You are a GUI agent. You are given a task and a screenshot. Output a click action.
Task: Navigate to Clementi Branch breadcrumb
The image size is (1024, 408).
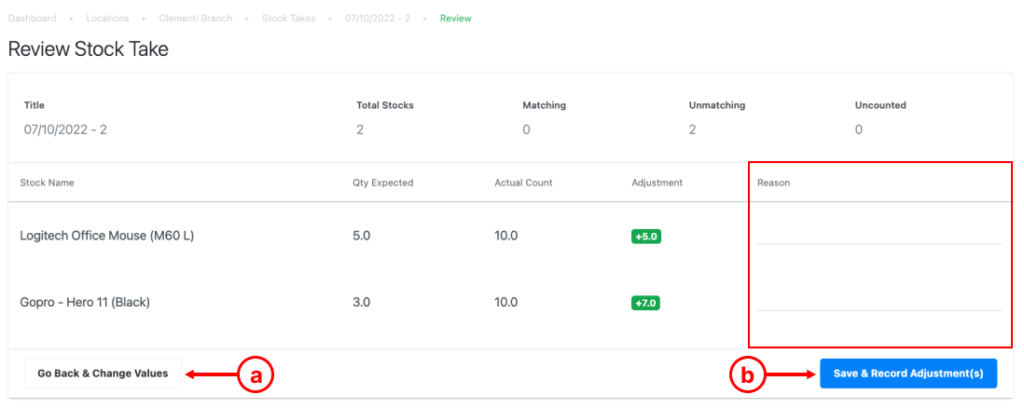click(194, 18)
